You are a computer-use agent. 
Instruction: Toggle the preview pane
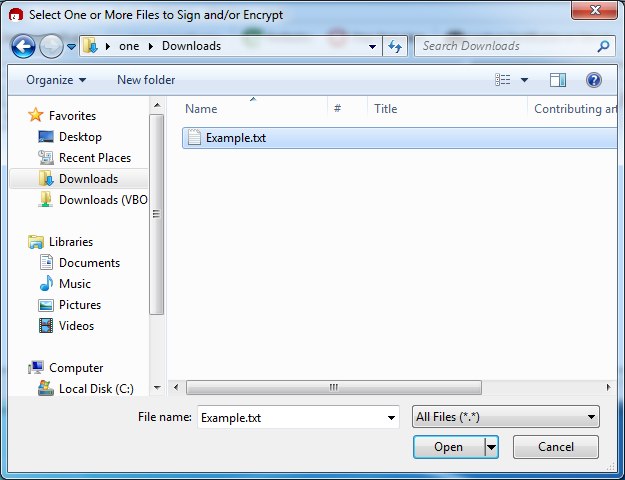pos(558,80)
